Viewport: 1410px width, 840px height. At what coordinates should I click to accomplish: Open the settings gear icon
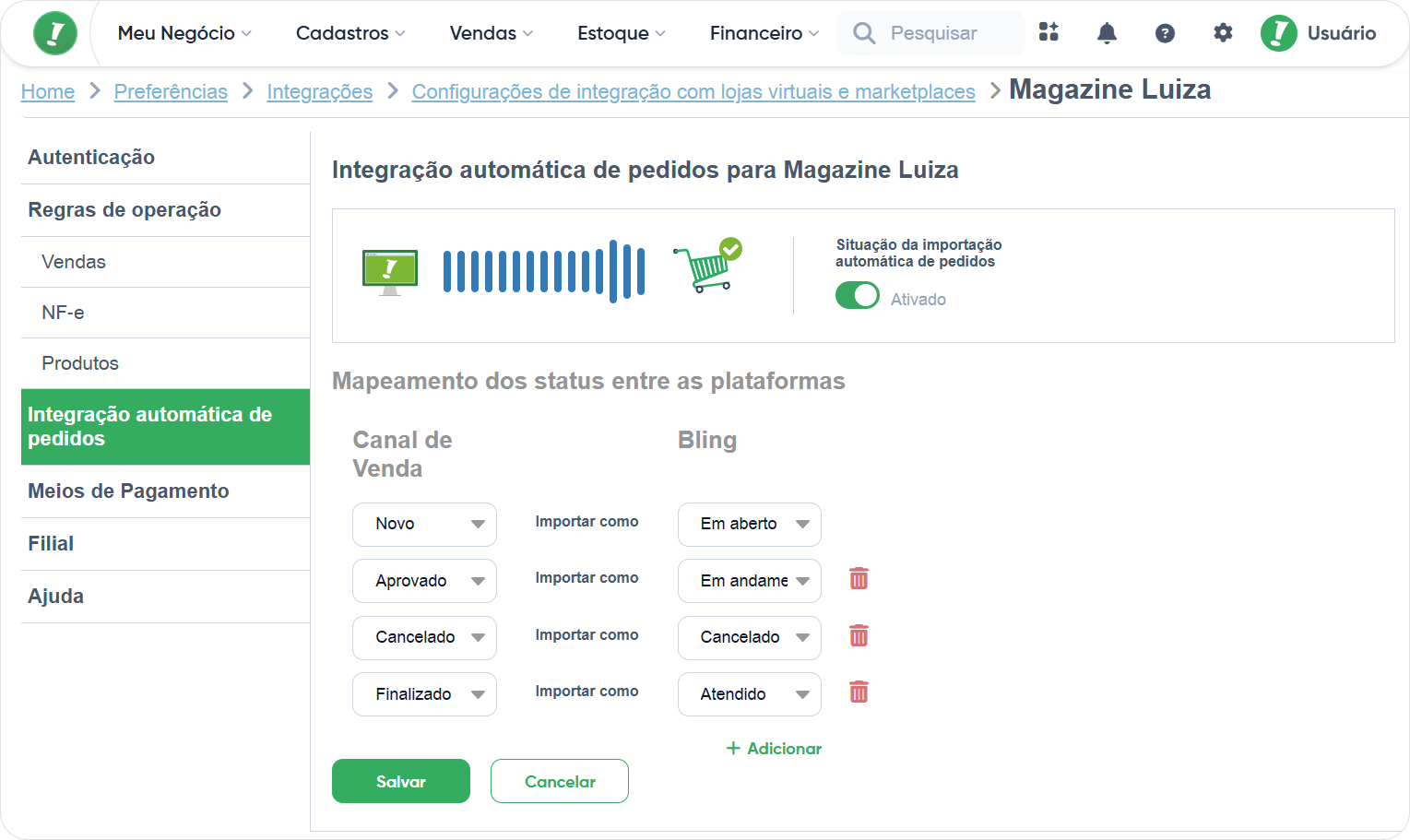1223,33
